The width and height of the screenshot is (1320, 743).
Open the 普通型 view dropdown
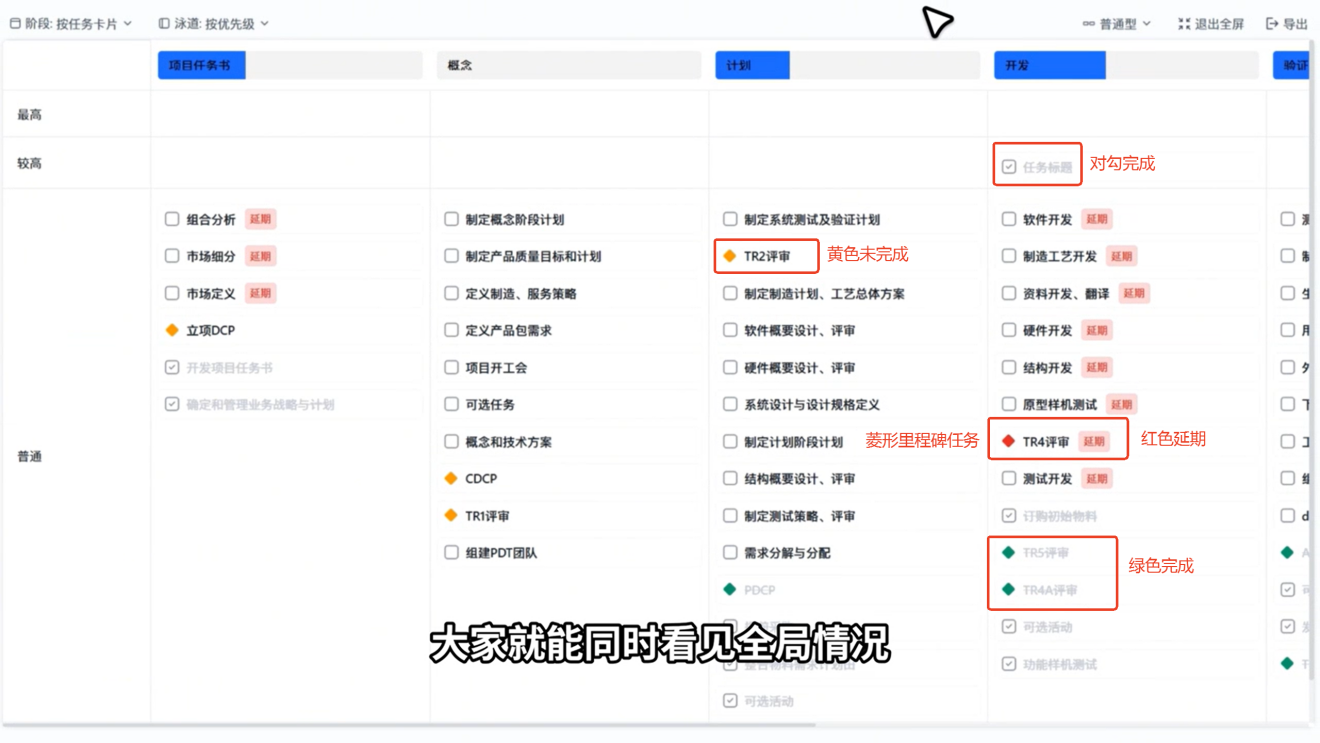[x=1116, y=23]
